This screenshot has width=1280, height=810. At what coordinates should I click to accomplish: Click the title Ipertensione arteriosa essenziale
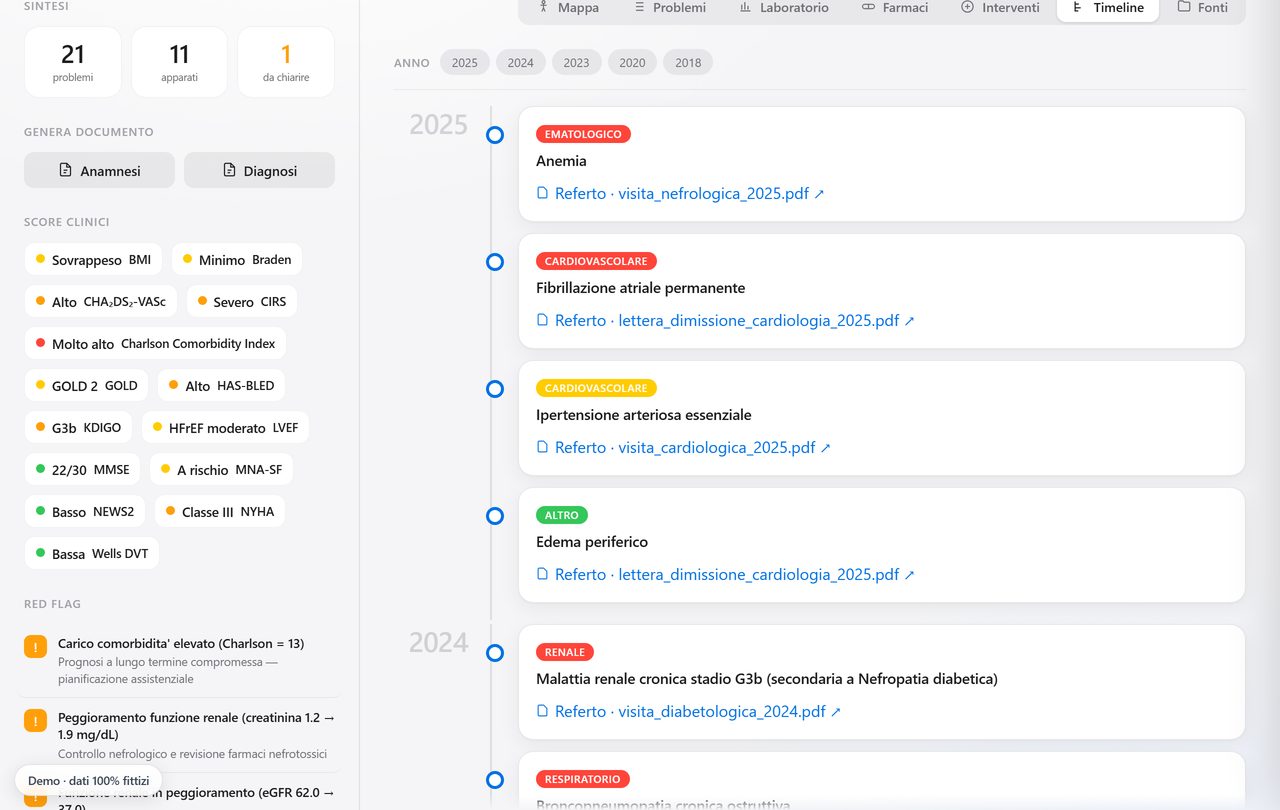tap(643, 415)
